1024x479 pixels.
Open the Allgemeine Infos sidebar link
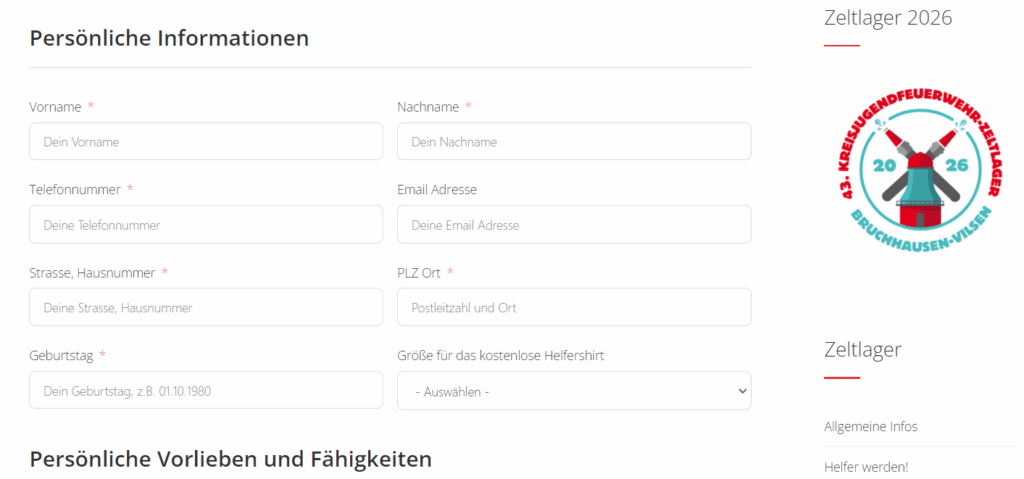871,427
